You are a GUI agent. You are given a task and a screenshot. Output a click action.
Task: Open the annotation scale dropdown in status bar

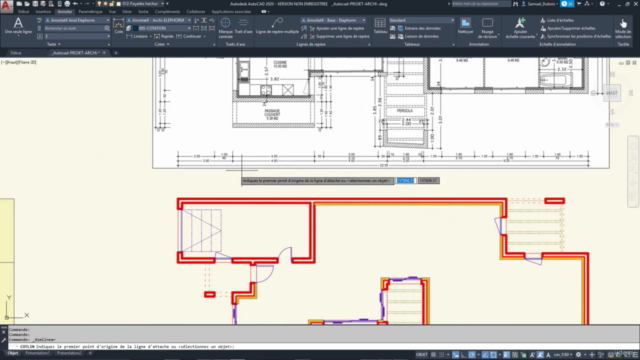pyautogui.click(x=563, y=355)
